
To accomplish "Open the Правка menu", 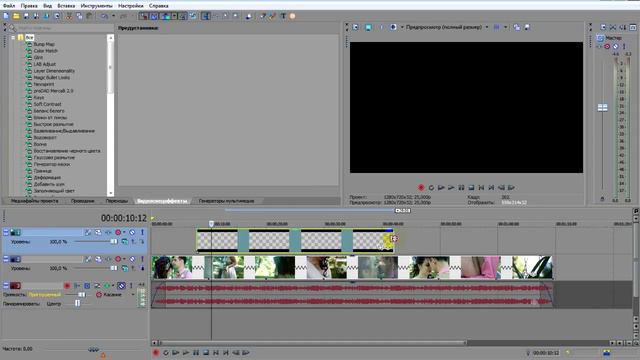I will point(29,6).
